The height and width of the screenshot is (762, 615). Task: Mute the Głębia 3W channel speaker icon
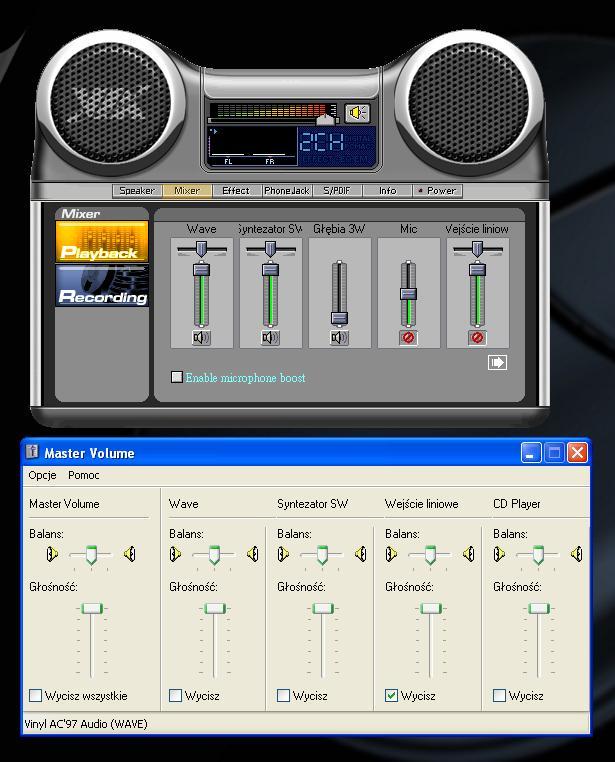tap(339, 337)
